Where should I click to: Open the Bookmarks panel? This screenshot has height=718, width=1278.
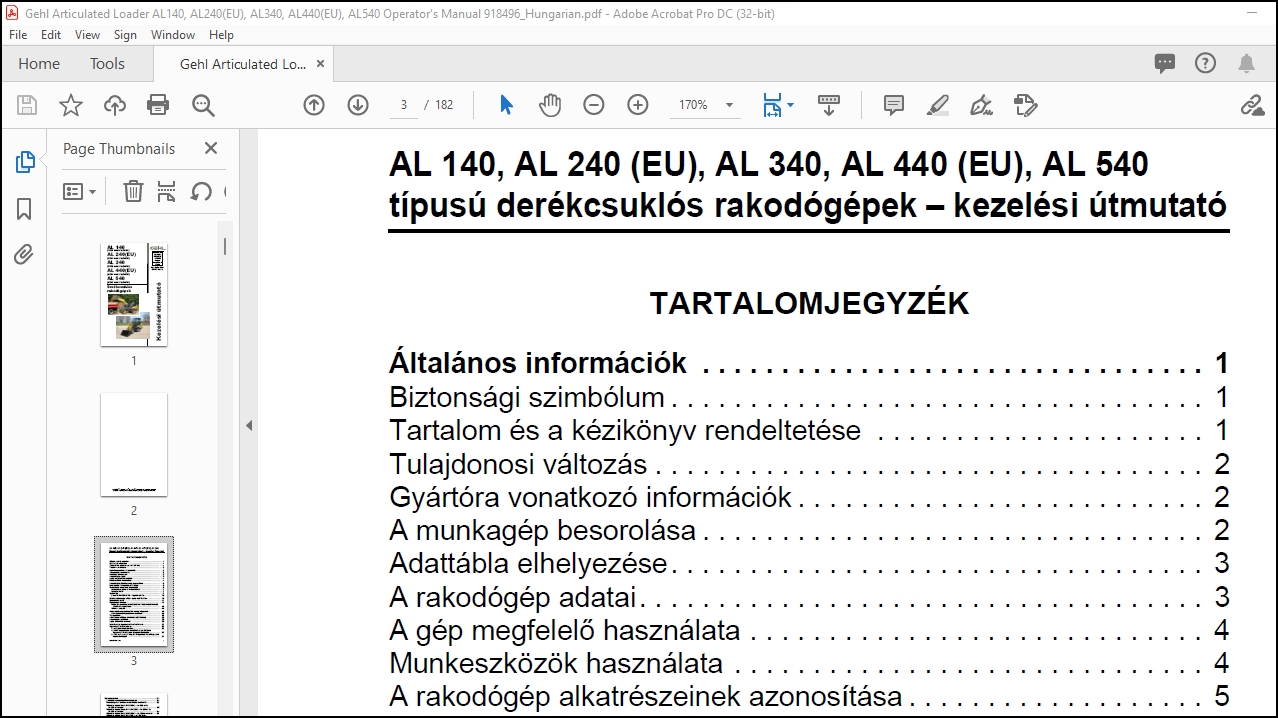25,209
